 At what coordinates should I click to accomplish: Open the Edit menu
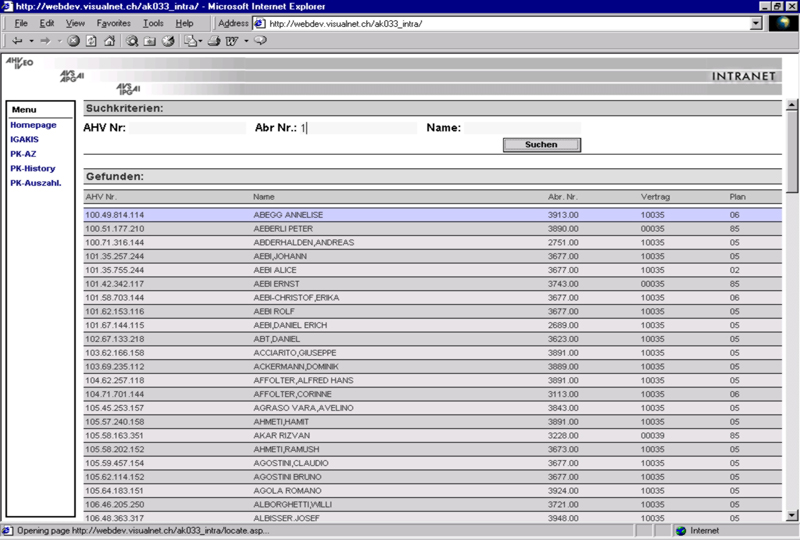coord(47,23)
